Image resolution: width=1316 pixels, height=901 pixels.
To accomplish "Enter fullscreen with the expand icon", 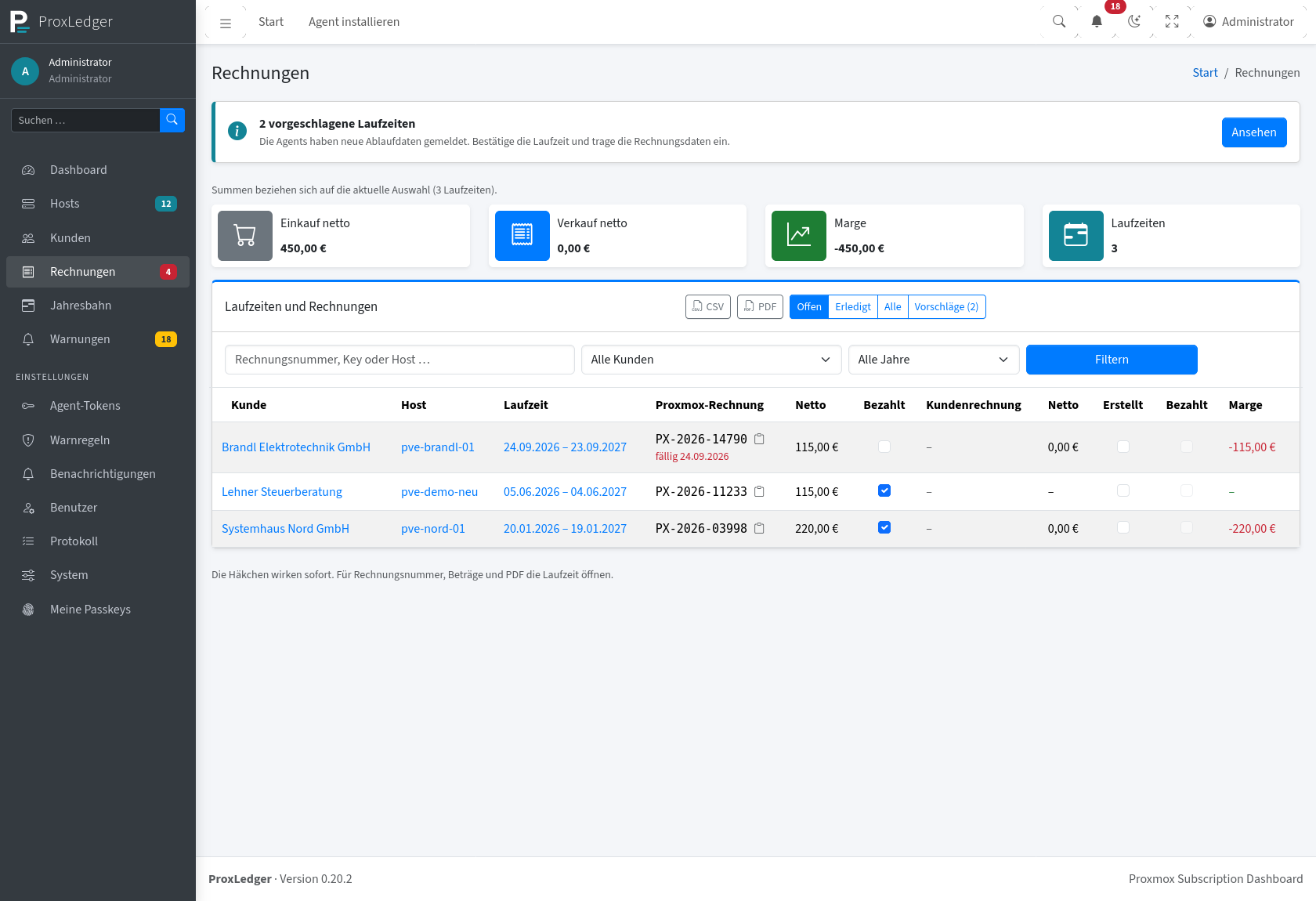I will point(1172,22).
